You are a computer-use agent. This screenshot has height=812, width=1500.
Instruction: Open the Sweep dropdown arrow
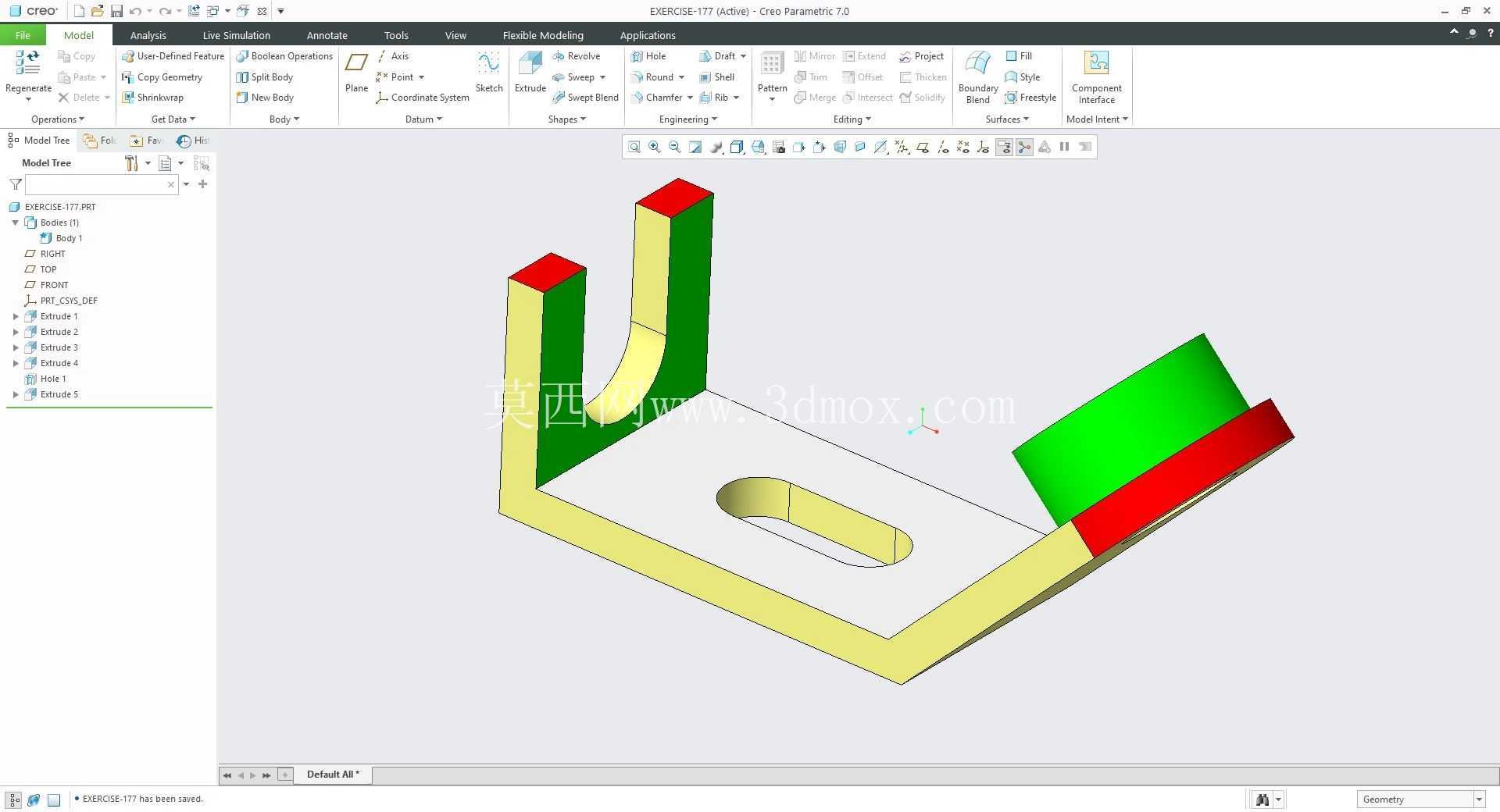(x=602, y=77)
